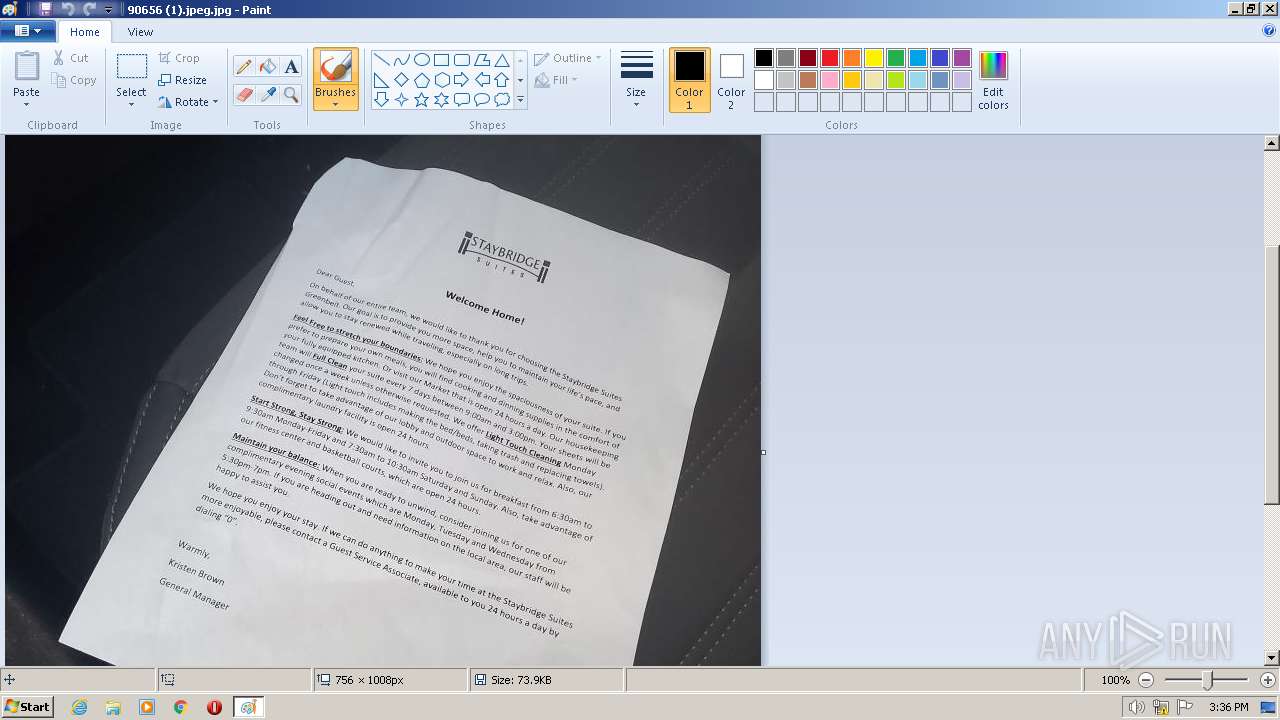Open the line Size dropdown
This screenshot has width=1280, height=720.
click(x=636, y=80)
